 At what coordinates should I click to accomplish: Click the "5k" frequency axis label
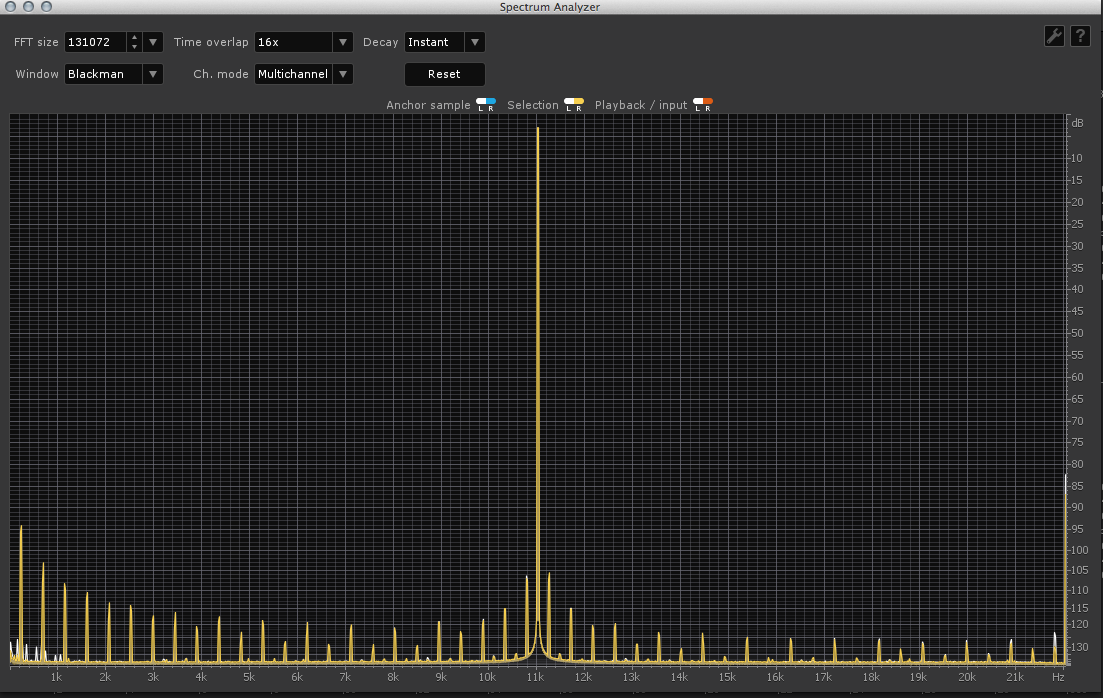coord(248,677)
